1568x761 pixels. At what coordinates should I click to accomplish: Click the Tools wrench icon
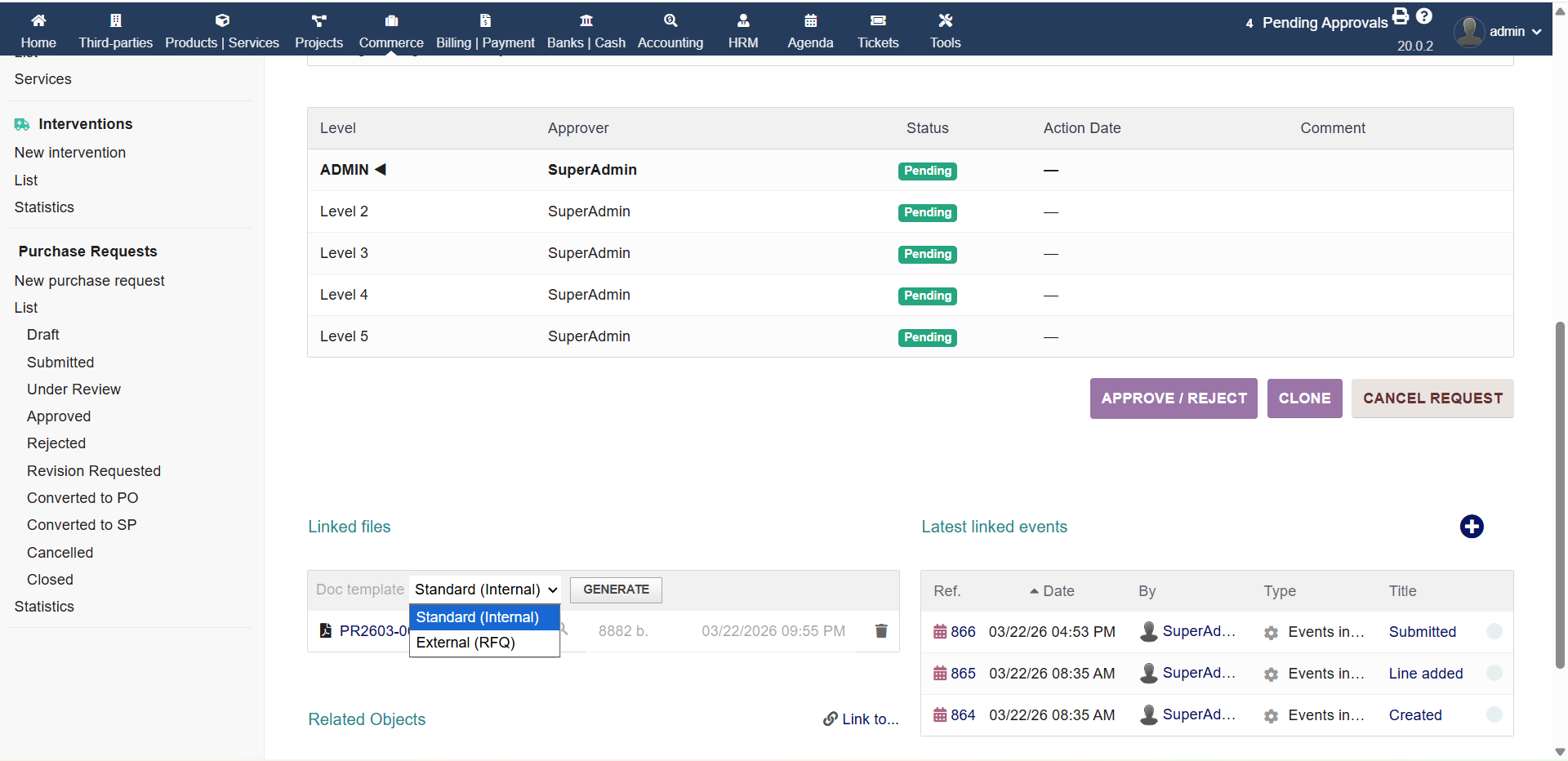pyautogui.click(x=945, y=20)
